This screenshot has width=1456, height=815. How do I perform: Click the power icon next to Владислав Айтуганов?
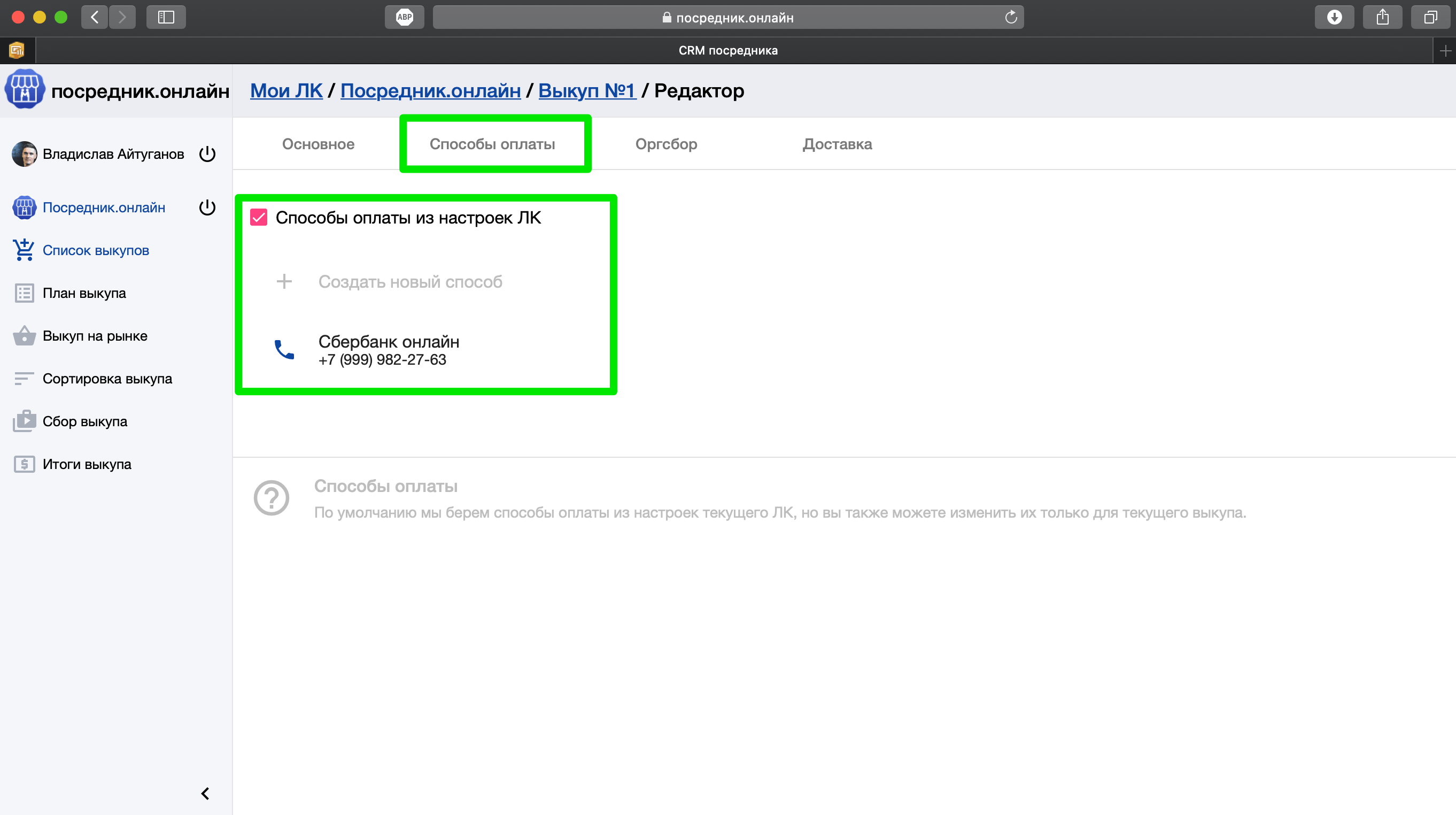click(207, 154)
